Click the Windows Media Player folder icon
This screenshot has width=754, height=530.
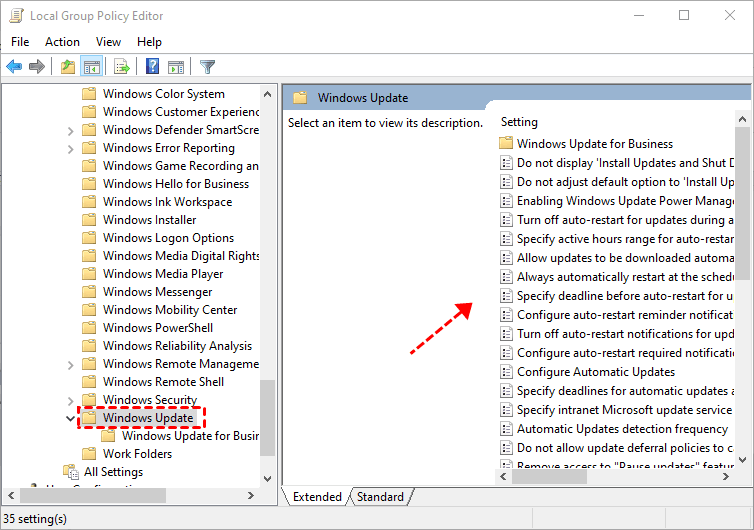(x=89, y=274)
